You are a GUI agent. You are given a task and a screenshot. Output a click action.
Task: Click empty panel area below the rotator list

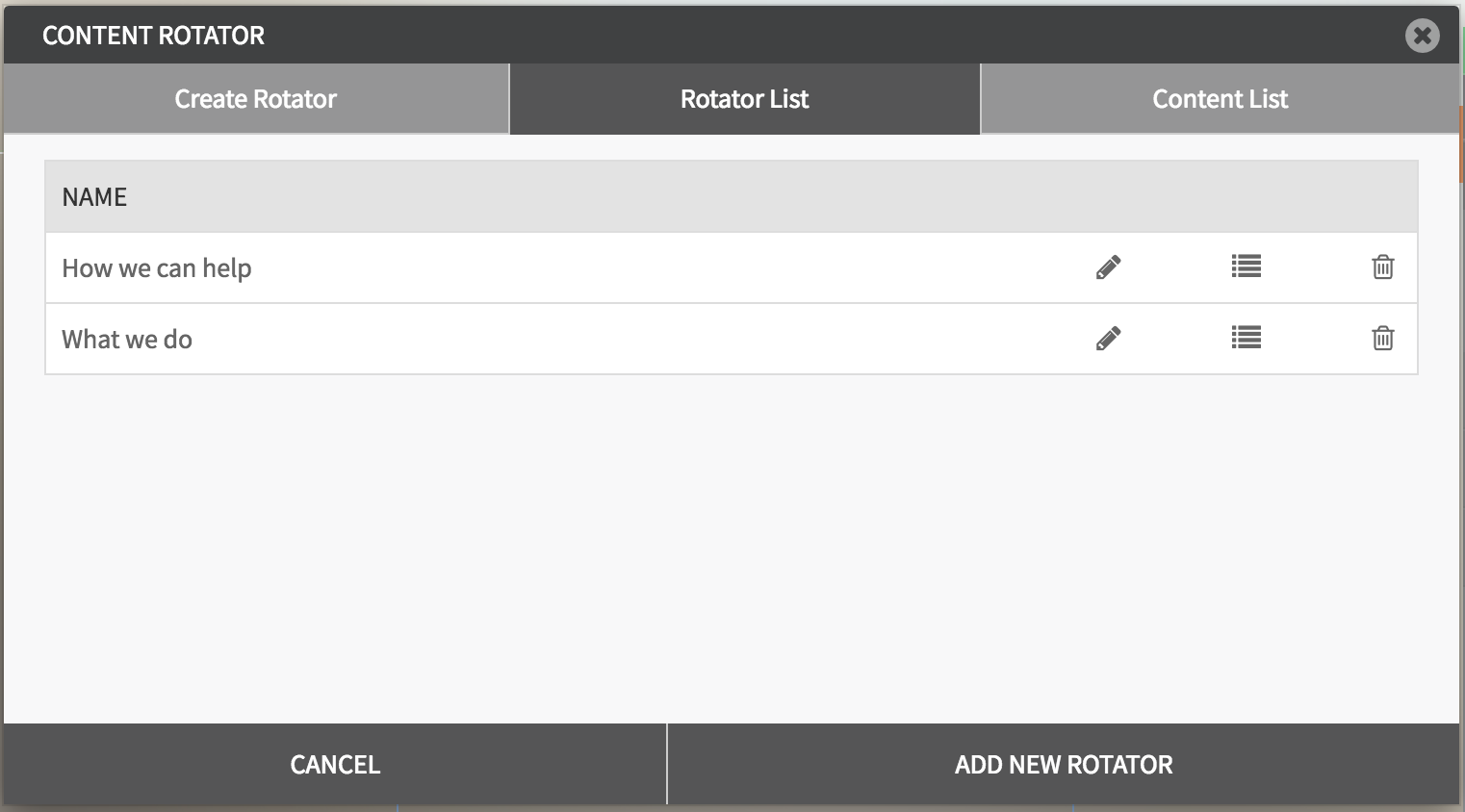(732, 548)
